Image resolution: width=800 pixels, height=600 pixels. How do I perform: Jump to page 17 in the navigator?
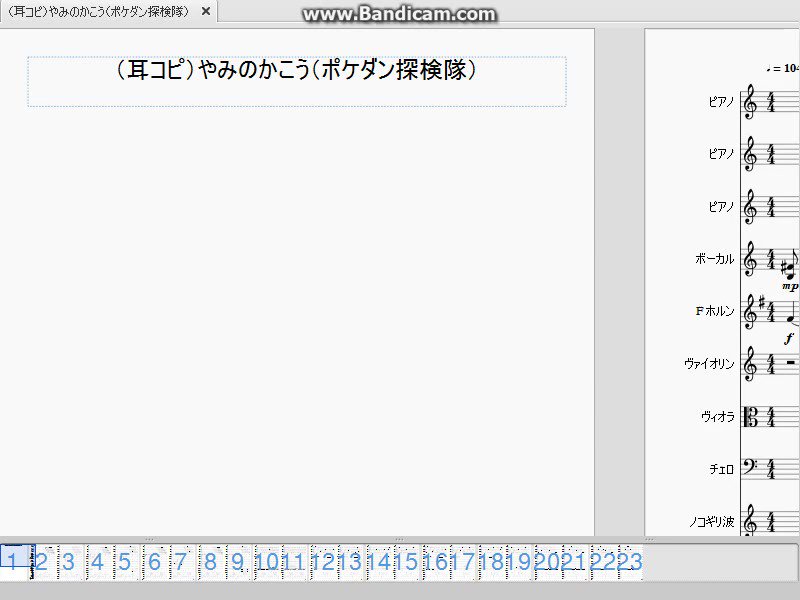462,561
